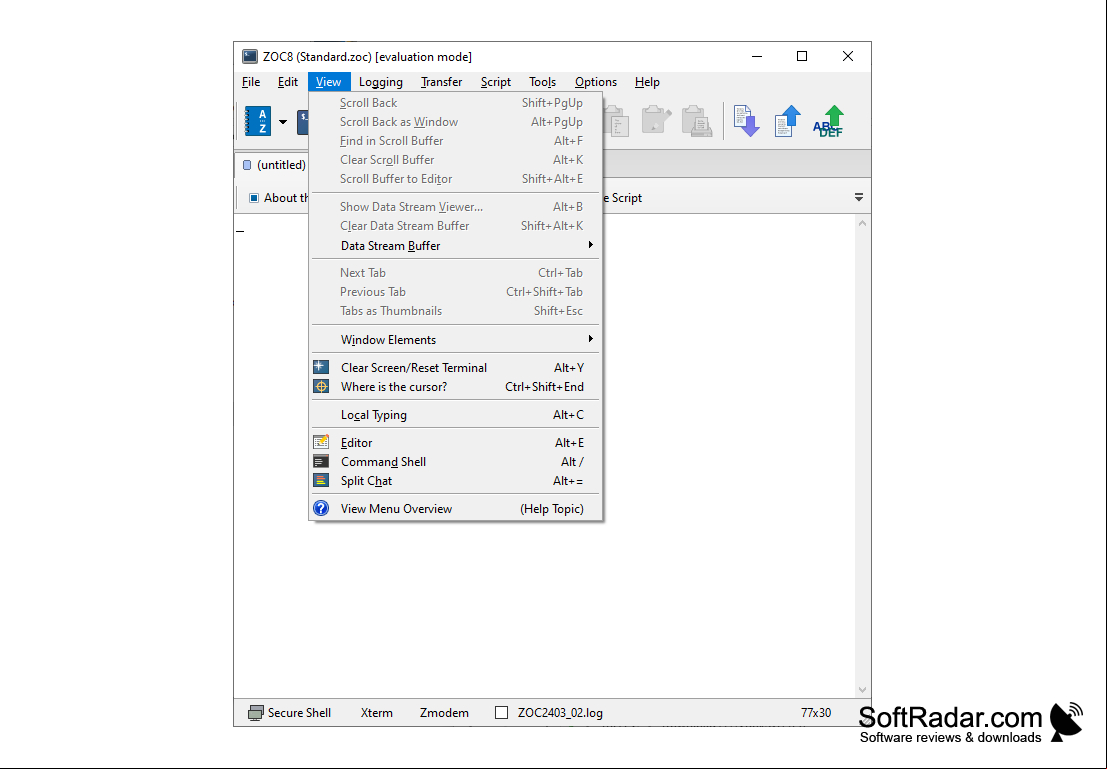Open the button bar overflow dropdown arrow

click(858, 198)
